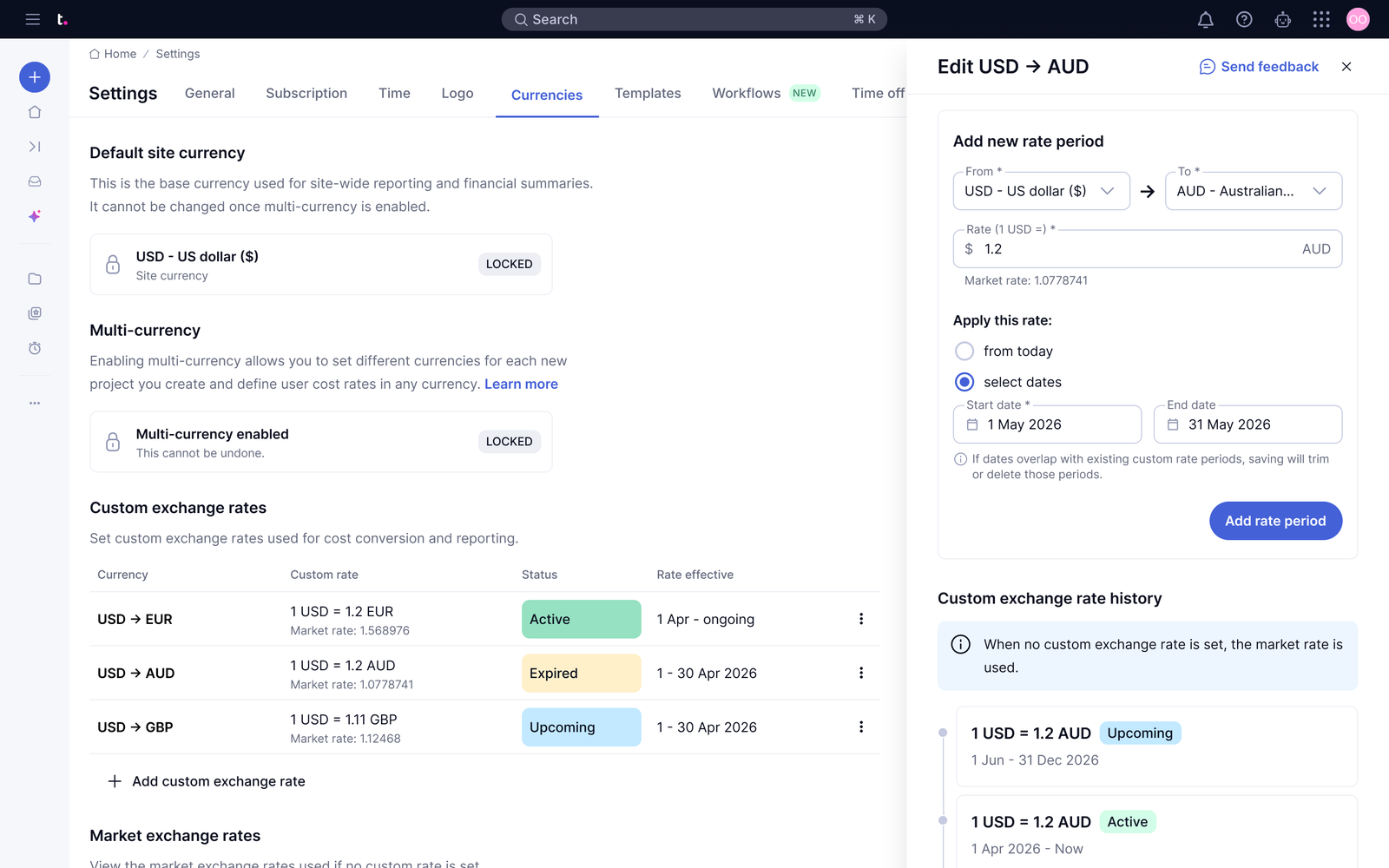Click the Expired status badge for USD → AUD
The image size is (1389, 868).
click(582, 673)
